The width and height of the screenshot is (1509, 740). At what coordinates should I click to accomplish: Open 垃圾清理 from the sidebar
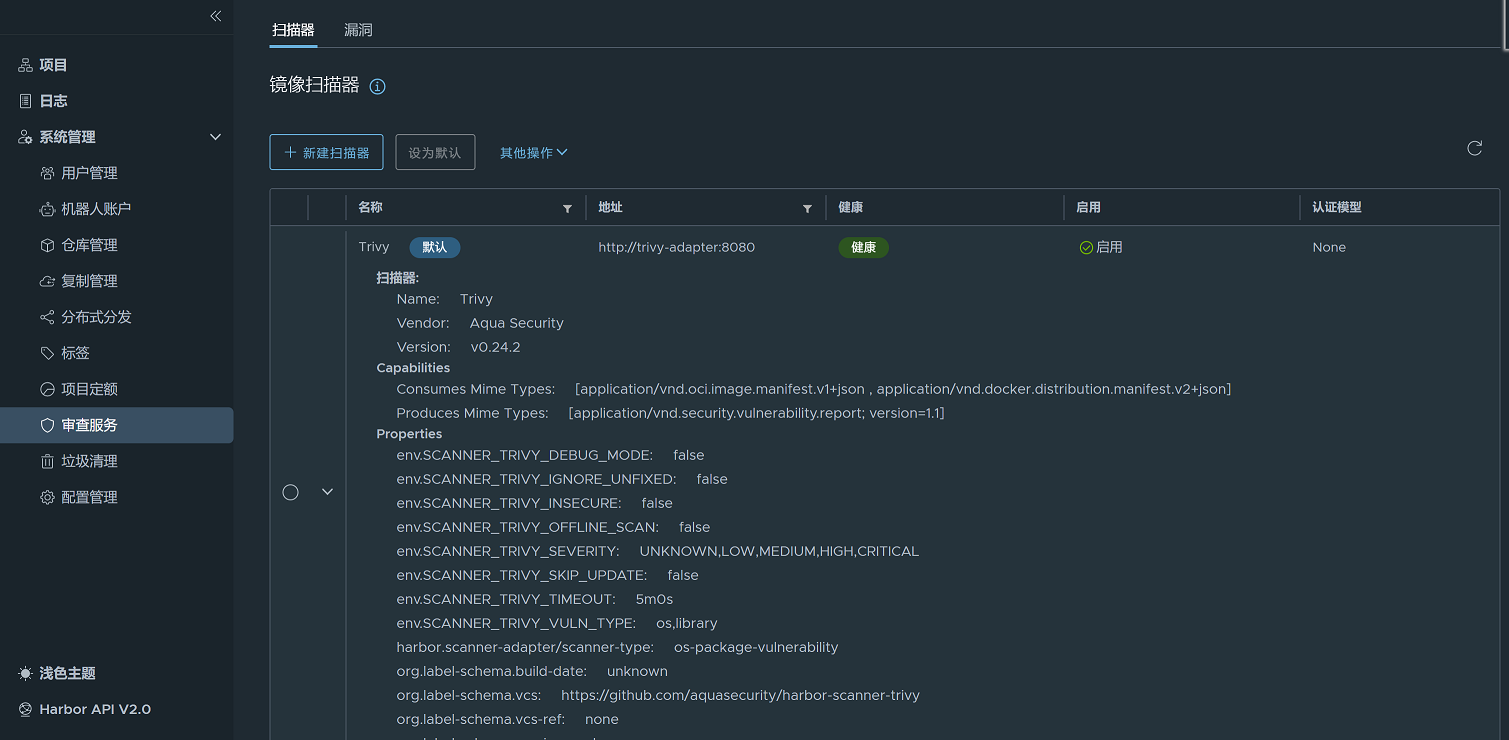[89, 461]
